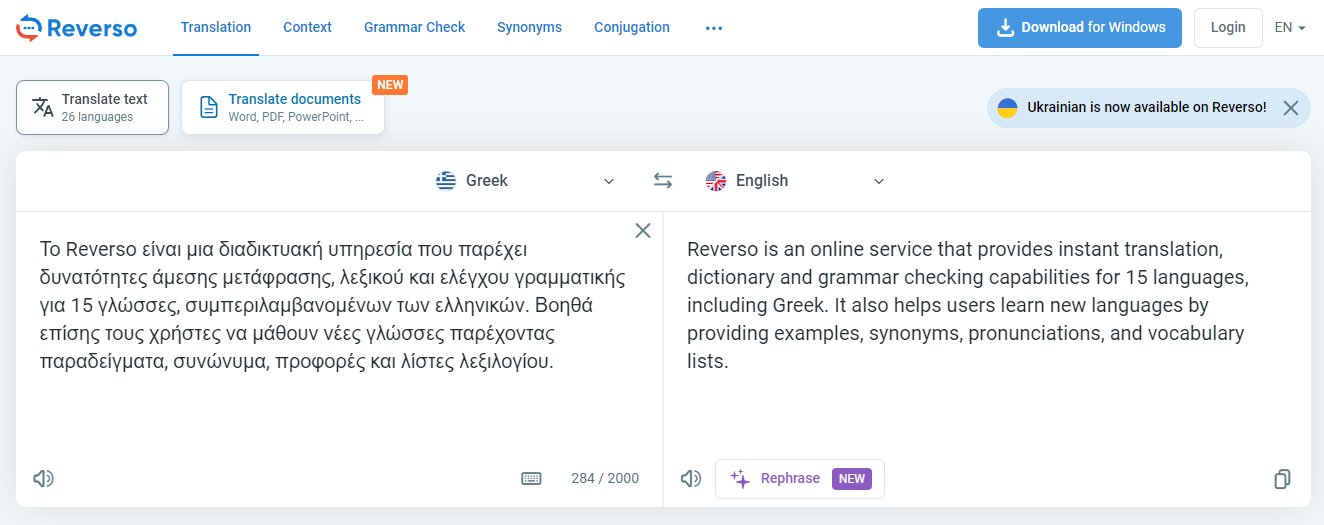Viewport: 1324px width, 525px height.
Task: Open the Conjugation tab
Action: (631, 28)
